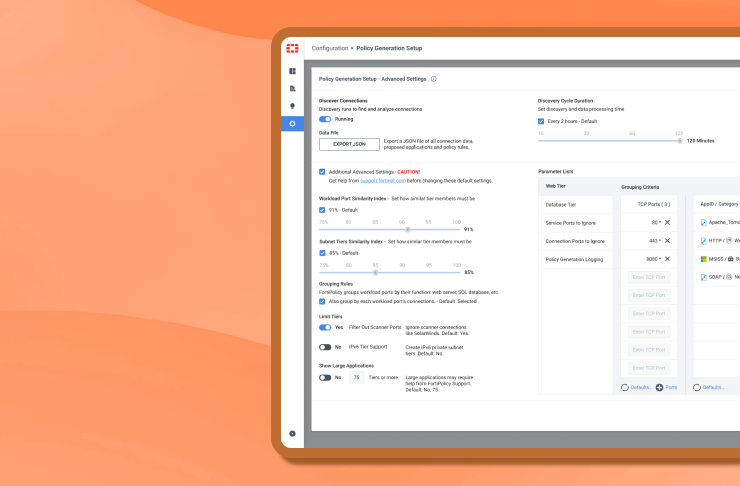The image size is (740, 486).
Task: Open the support.fortinet.com link
Action: (x=383, y=181)
